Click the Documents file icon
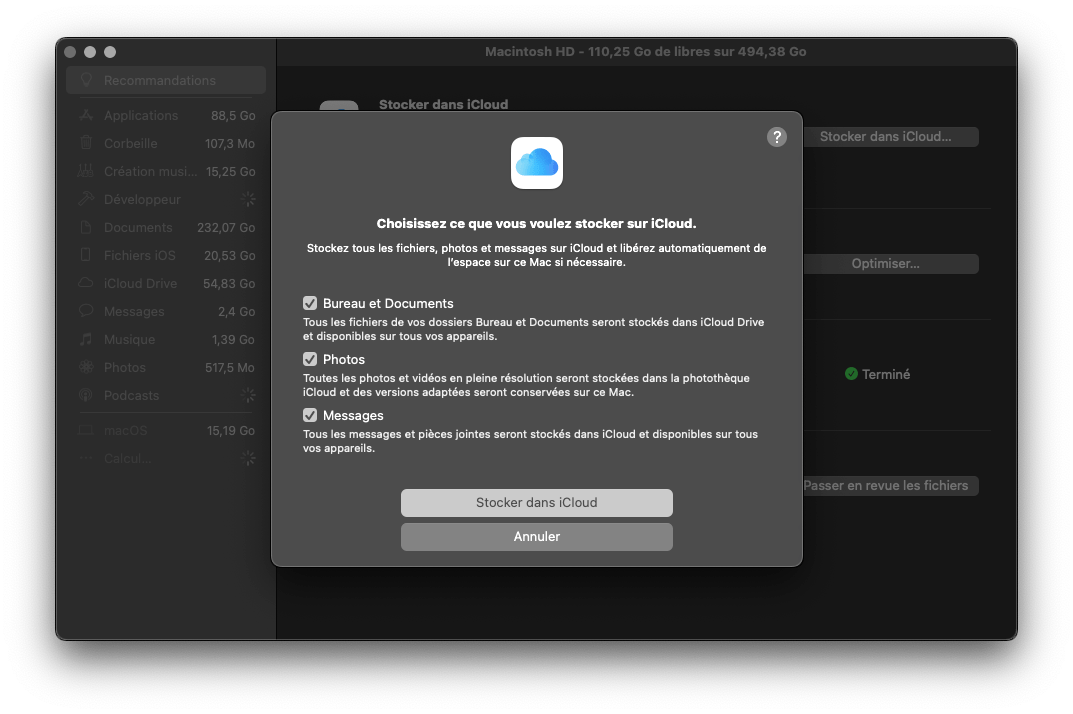The height and width of the screenshot is (714, 1073). (86, 227)
